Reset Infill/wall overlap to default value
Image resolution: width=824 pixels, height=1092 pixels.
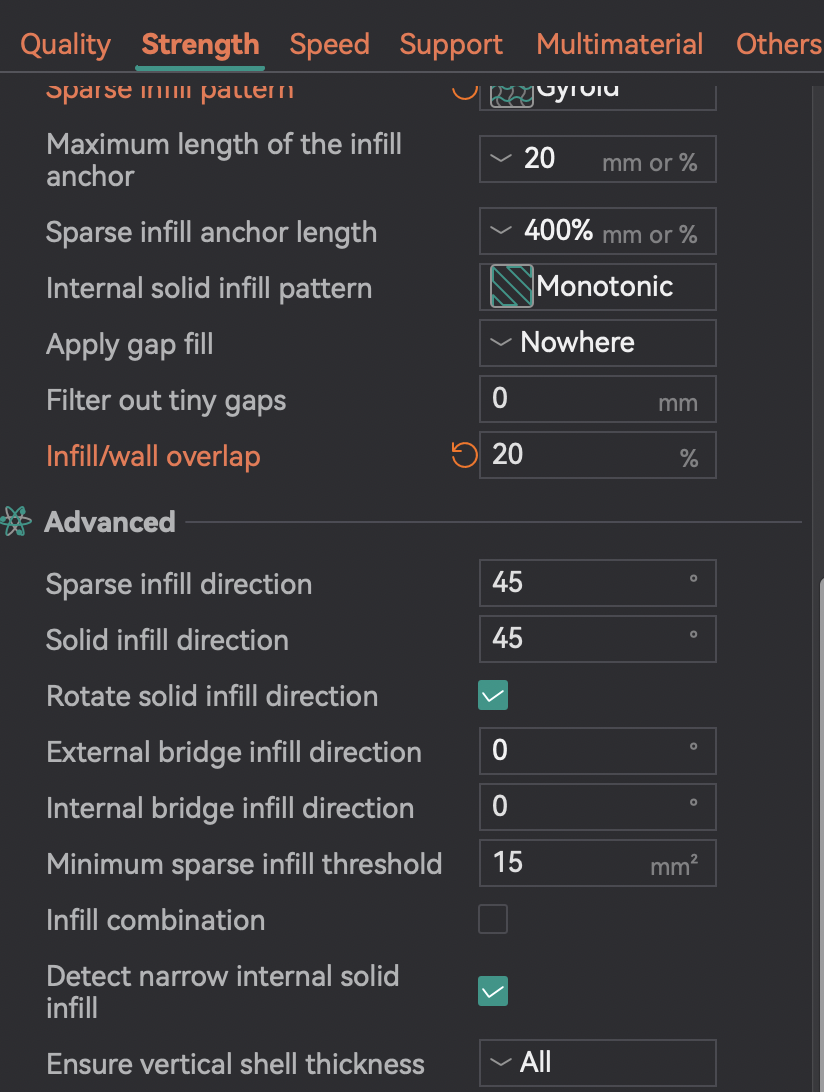pos(464,455)
